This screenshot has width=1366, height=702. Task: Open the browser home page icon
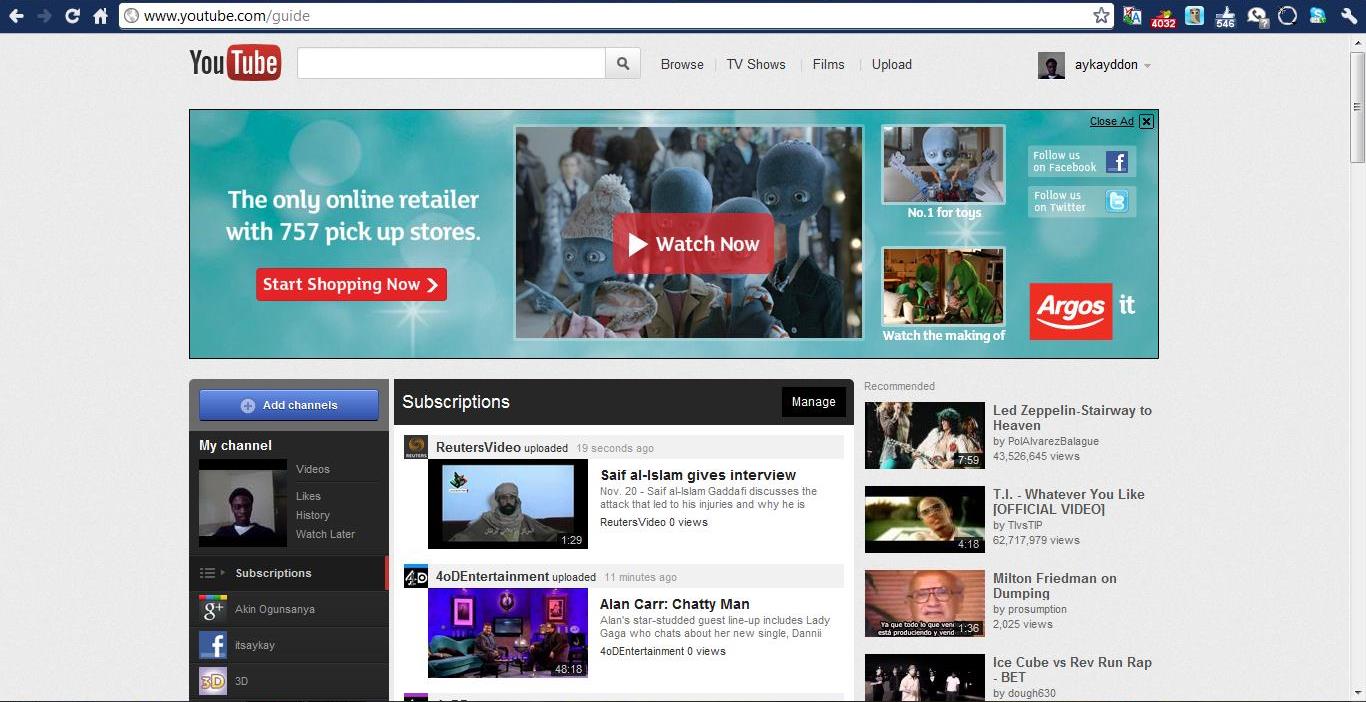coord(100,16)
